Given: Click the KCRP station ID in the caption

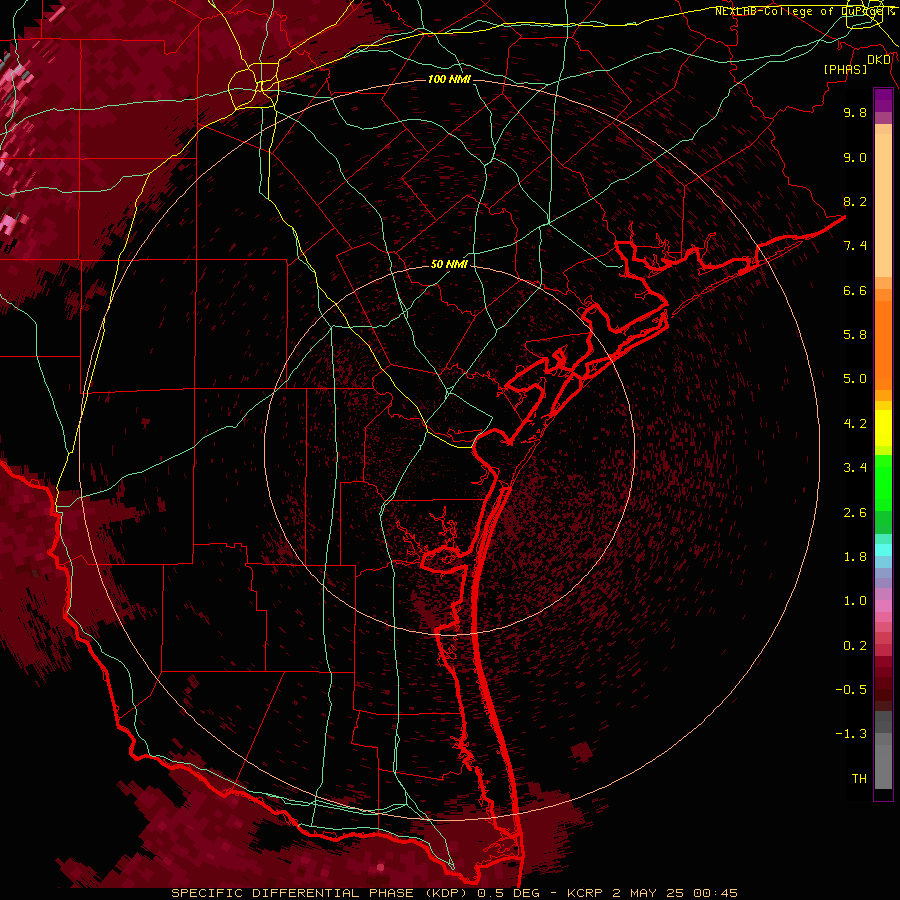Looking at the screenshot, I should (x=584, y=893).
